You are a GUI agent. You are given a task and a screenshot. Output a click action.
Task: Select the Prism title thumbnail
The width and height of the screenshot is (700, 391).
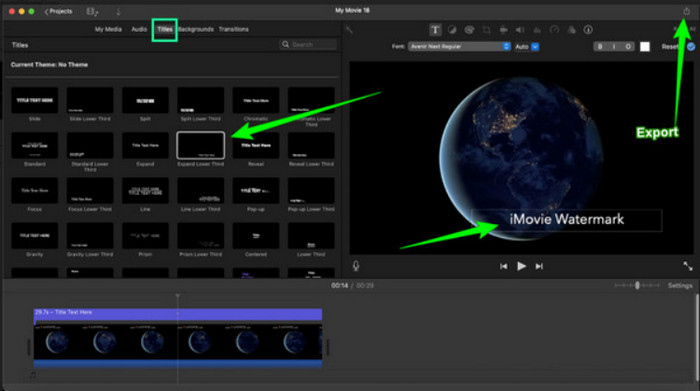145,236
